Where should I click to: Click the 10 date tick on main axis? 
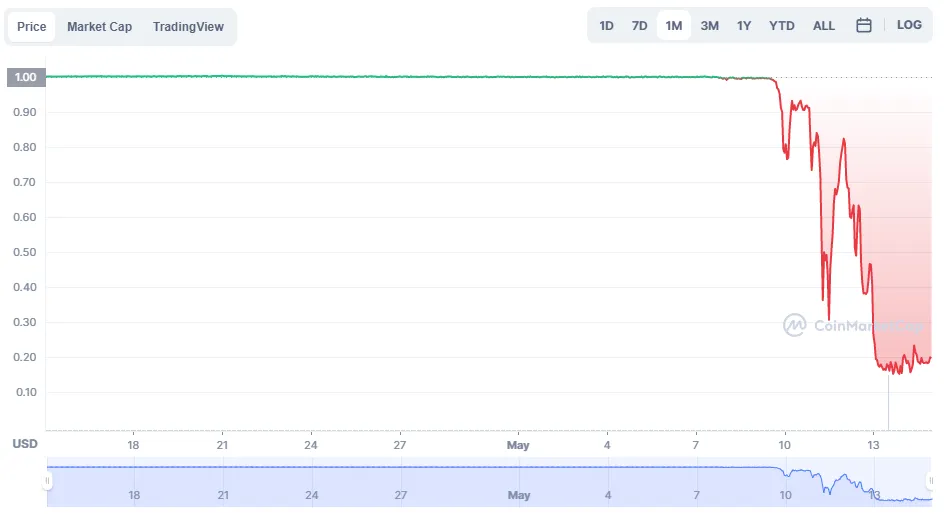coord(784,445)
